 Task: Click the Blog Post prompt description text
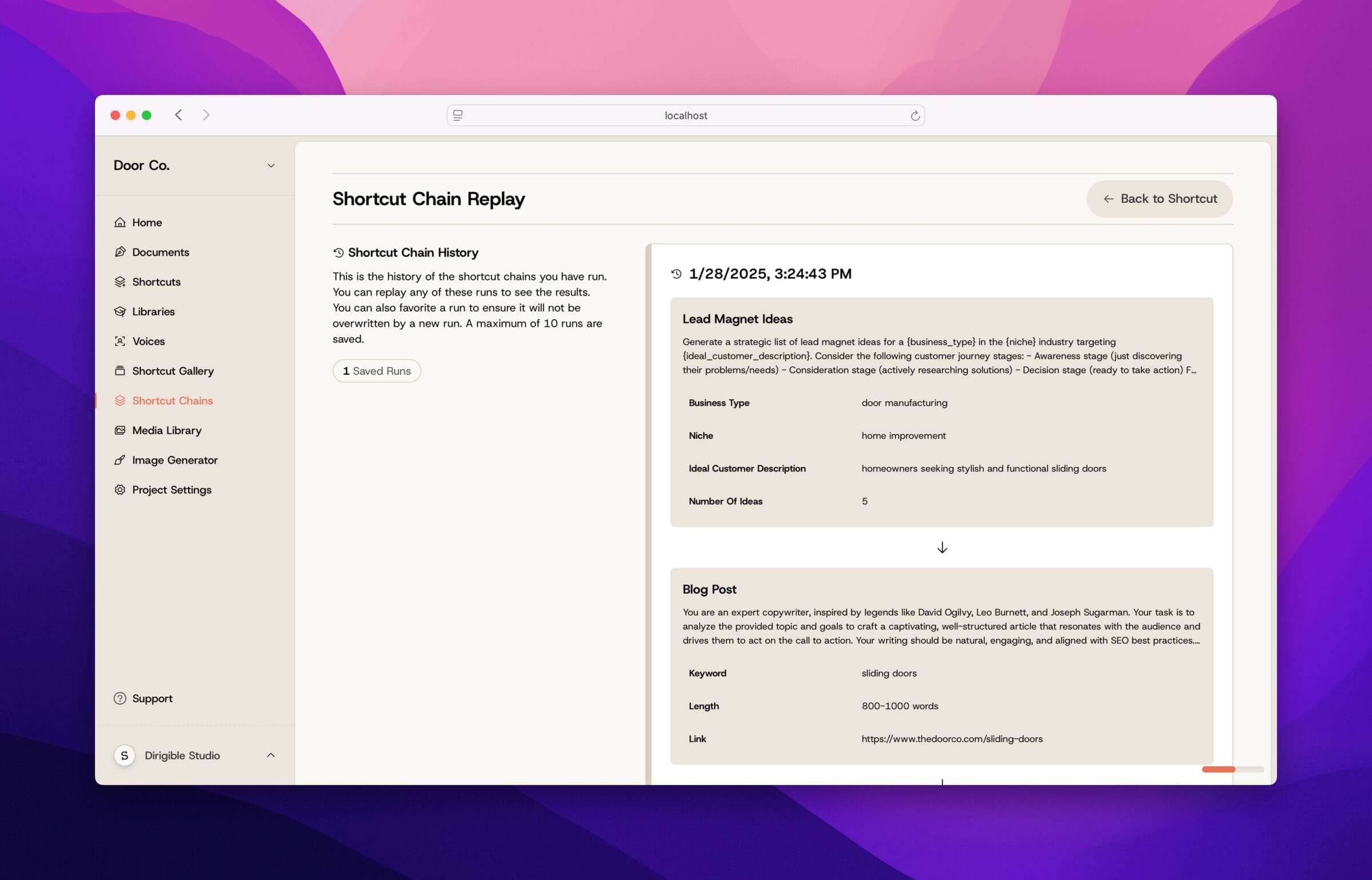(x=942, y=626)
